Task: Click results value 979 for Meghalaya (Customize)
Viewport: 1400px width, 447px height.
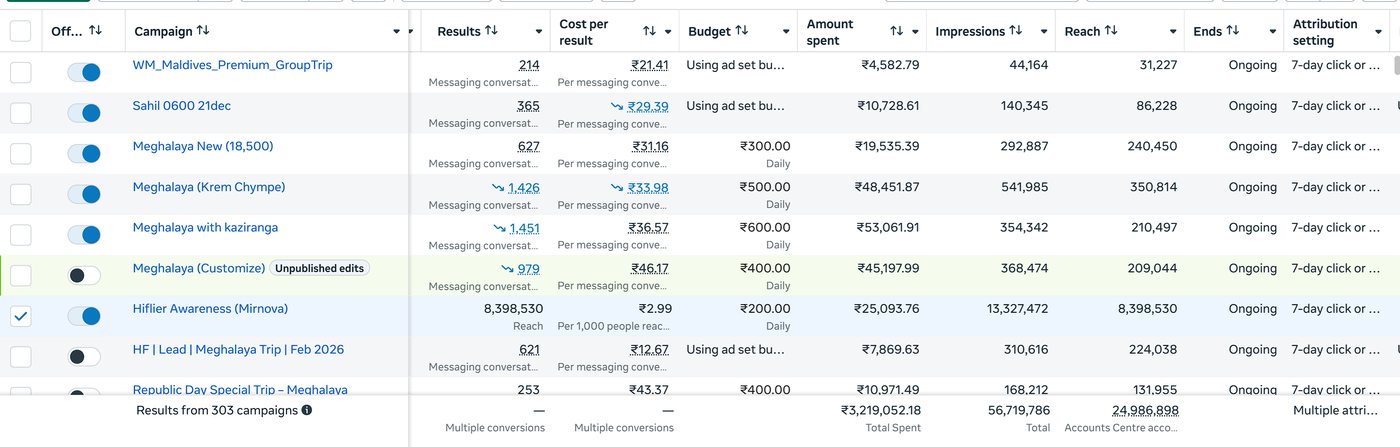Action: pos(529,268)
